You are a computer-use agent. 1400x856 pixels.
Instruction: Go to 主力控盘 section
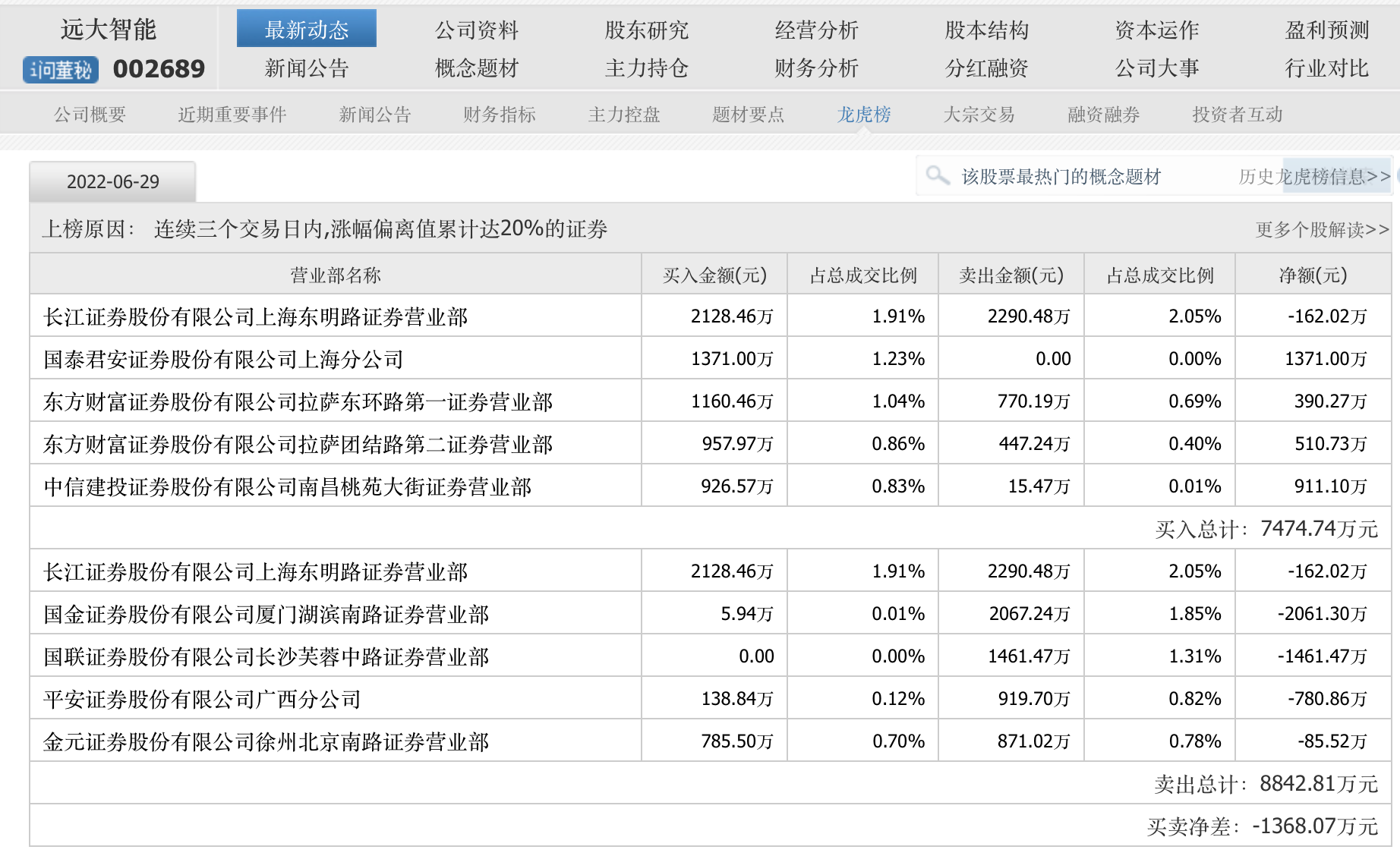pos(624,115)
